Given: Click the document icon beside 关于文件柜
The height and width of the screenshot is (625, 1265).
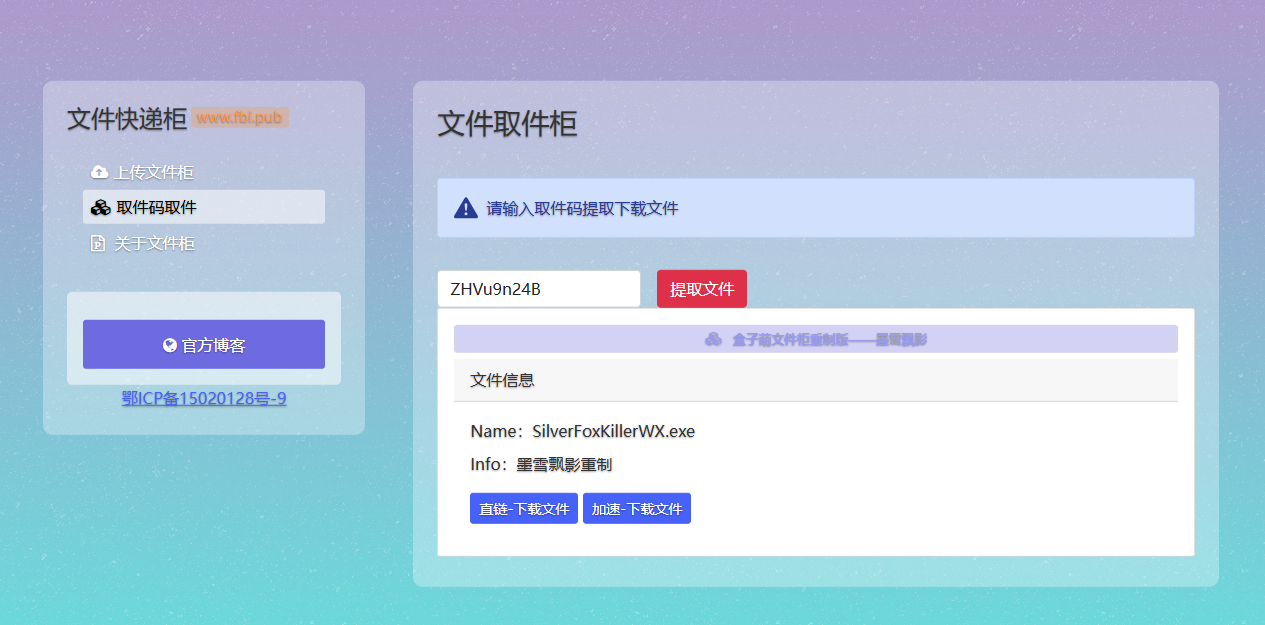Looking at the screenshot, I should coord(99,244).
